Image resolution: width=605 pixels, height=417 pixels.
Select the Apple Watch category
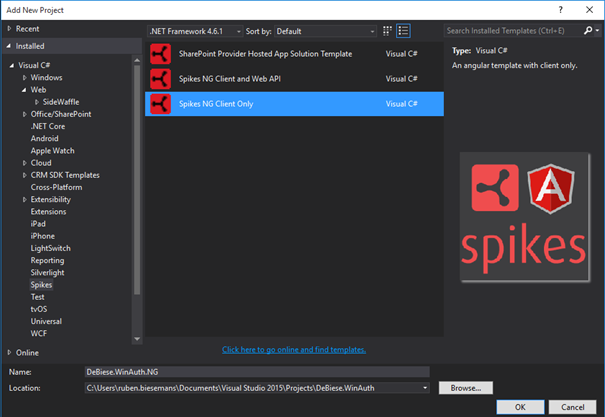[52, 151]
